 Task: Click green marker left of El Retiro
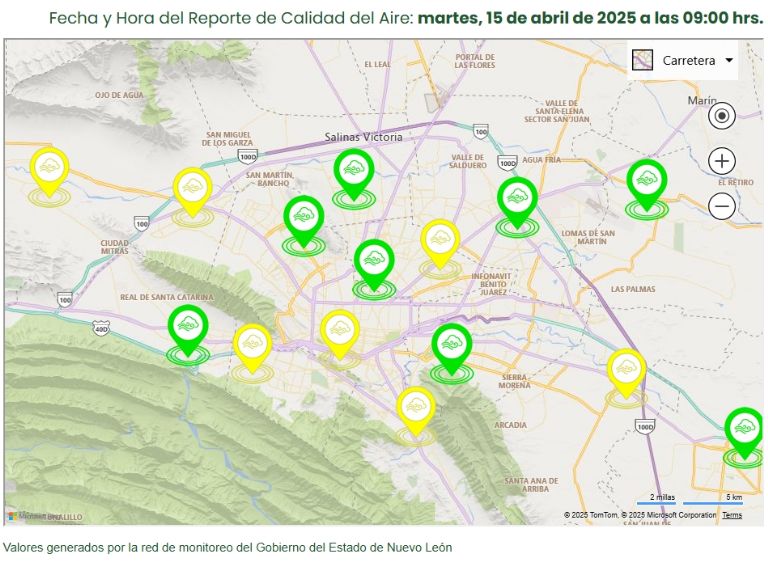[646, 182]
